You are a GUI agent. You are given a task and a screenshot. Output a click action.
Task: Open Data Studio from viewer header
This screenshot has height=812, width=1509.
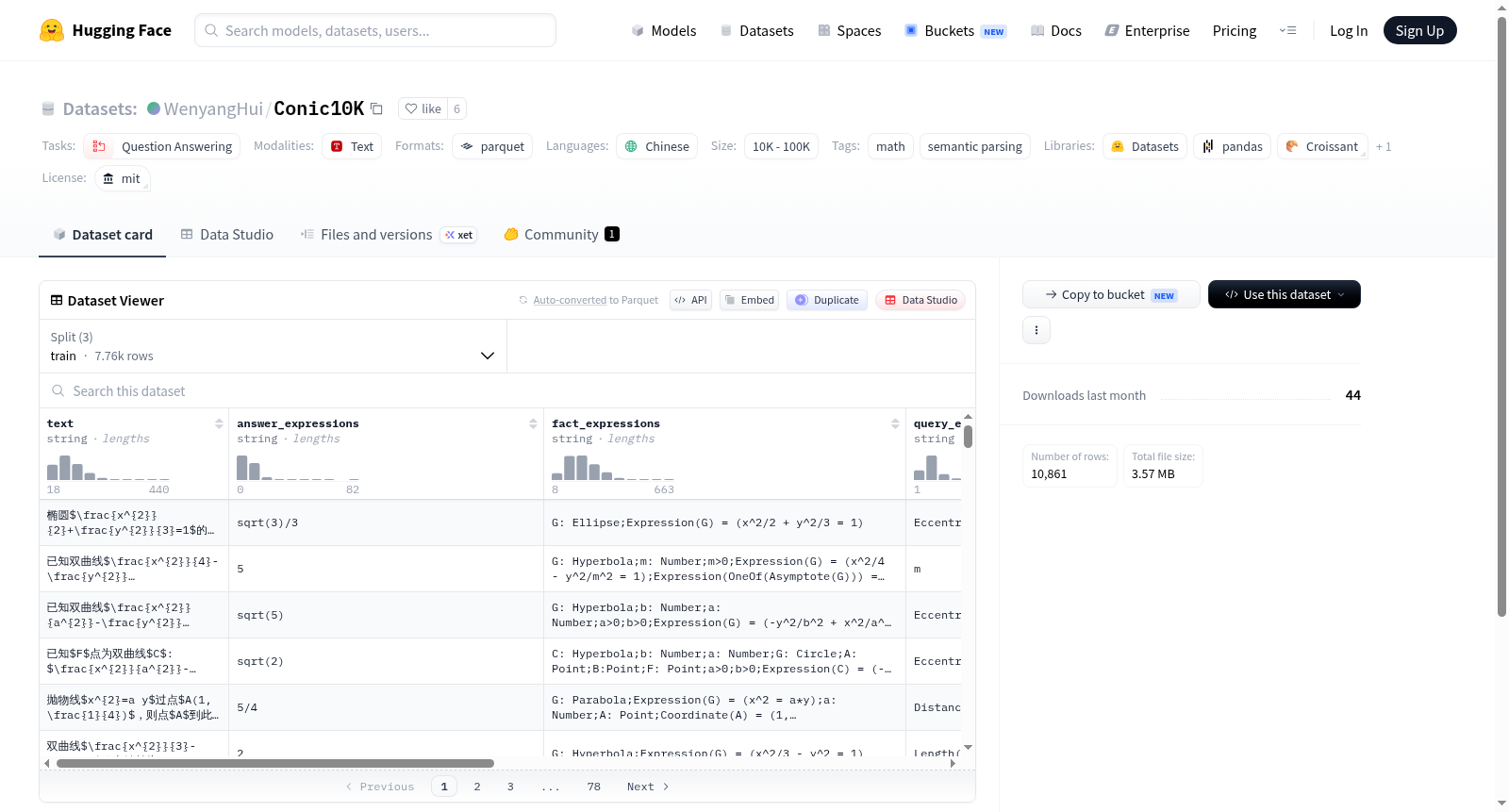click(x=920, y=300)
